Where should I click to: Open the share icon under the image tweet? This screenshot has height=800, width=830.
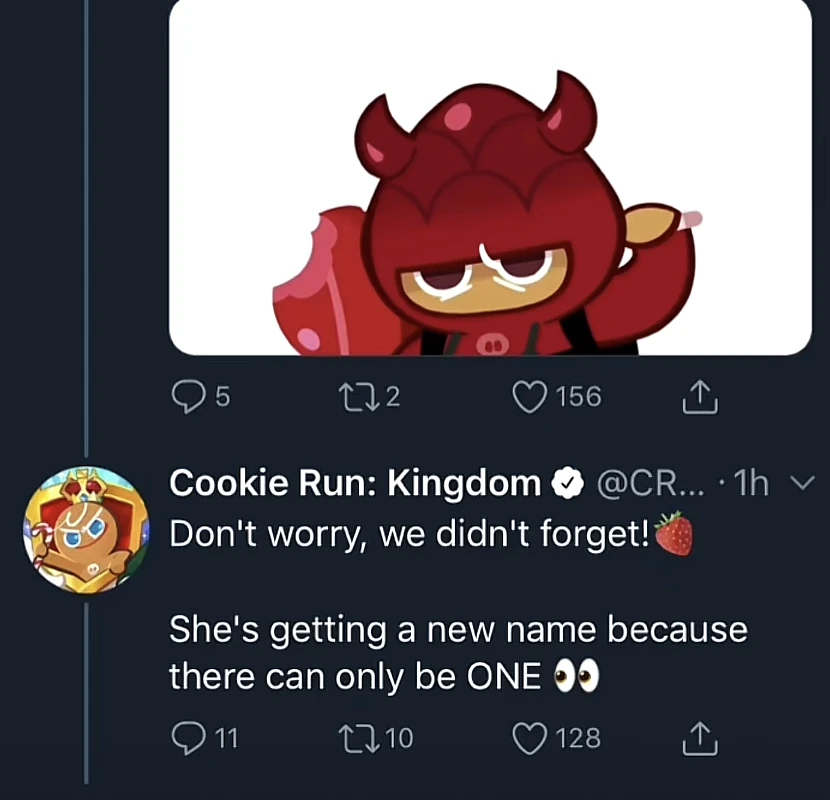pos(700,395)
